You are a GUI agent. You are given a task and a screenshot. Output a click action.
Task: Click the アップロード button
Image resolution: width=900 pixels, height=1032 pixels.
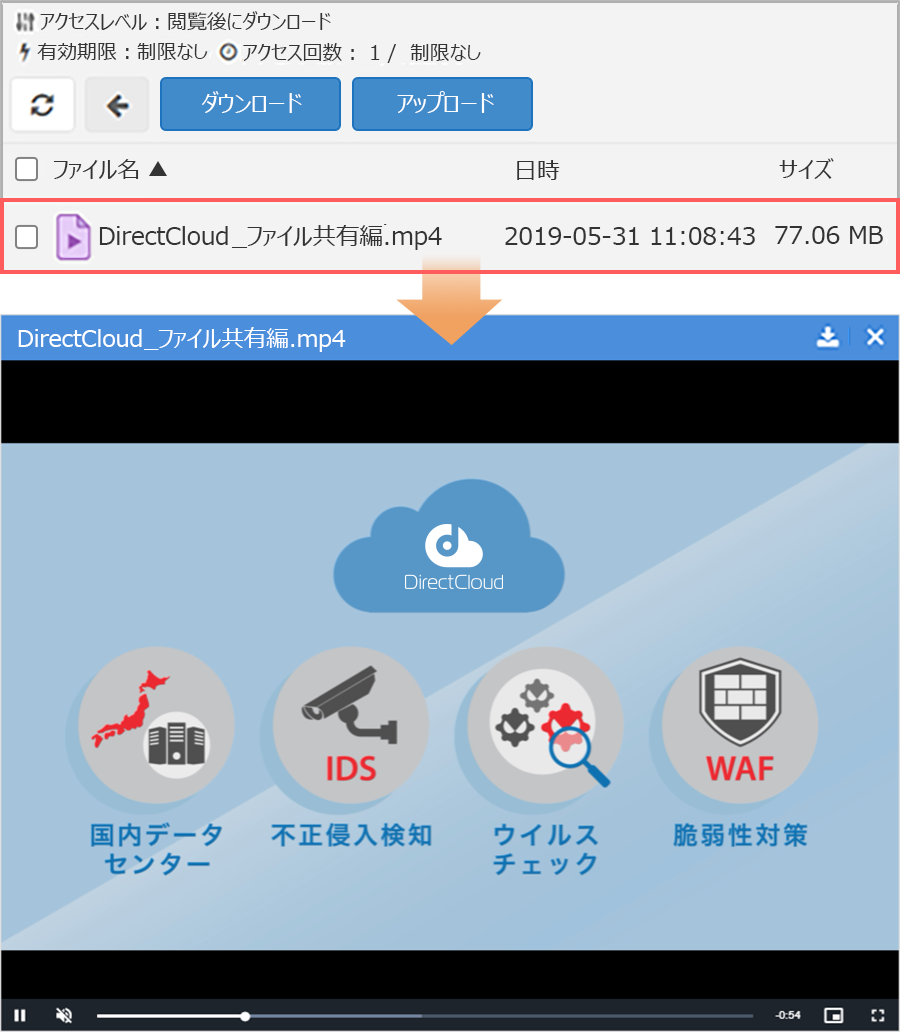(x=442, y=104)
